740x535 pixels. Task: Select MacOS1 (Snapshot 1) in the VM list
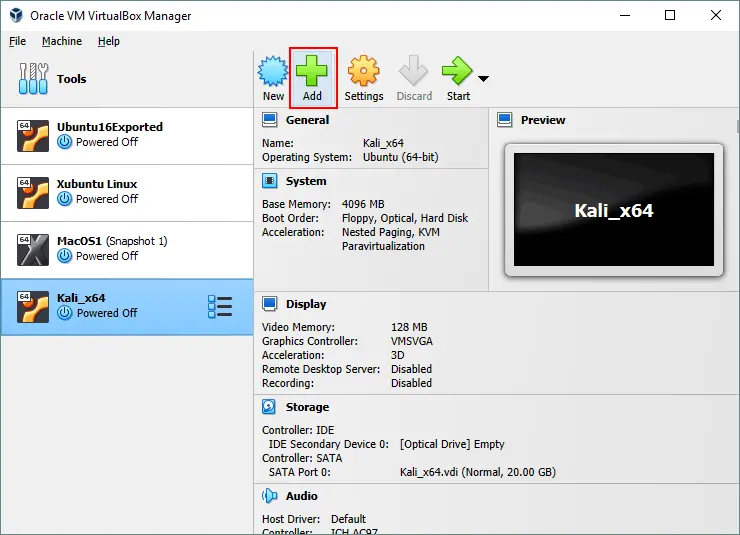pos(127,250)
